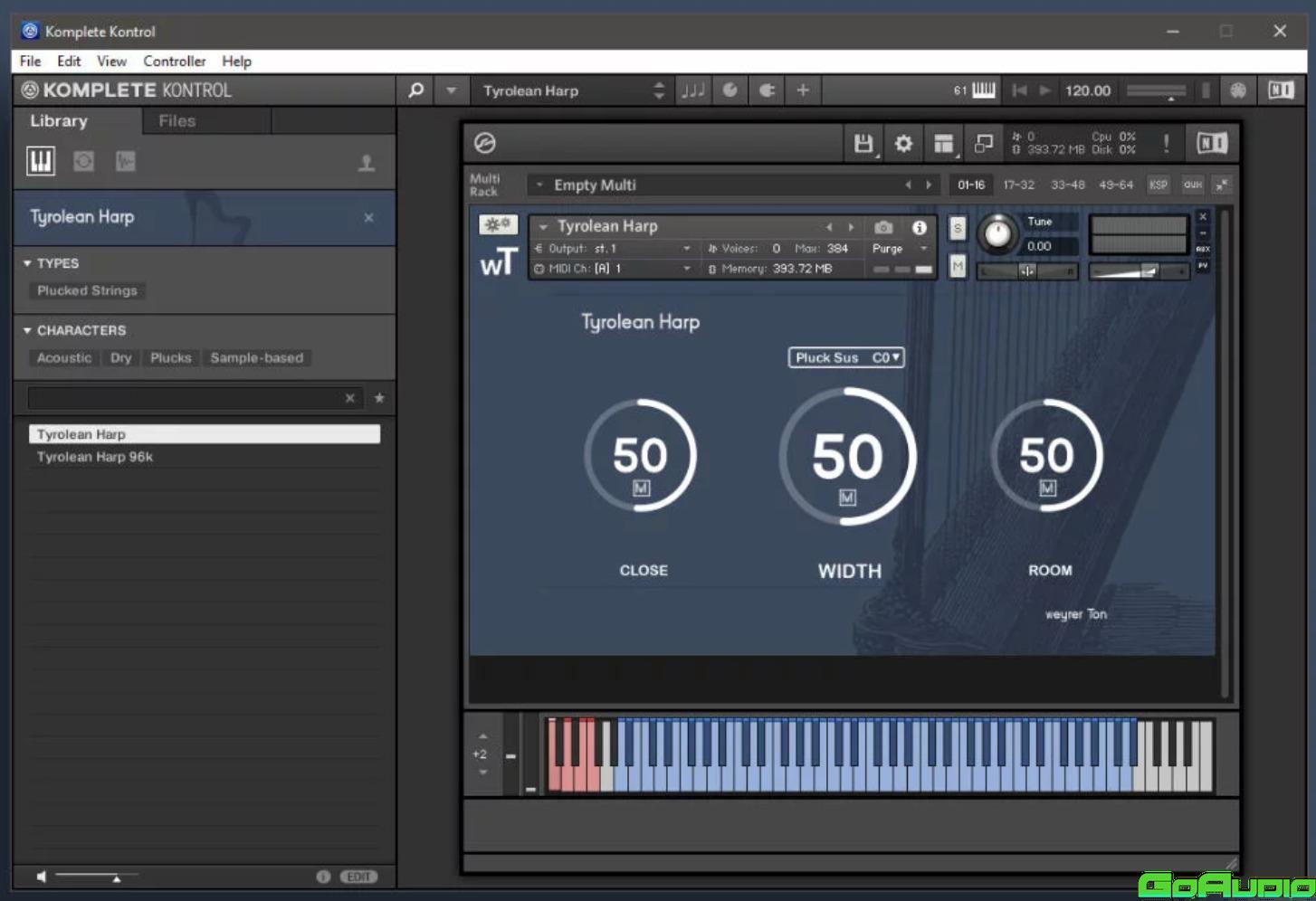1316x901 pixels.
Task: Open the Edit menu
Action: pyautogui.click(x=69, y=61)
